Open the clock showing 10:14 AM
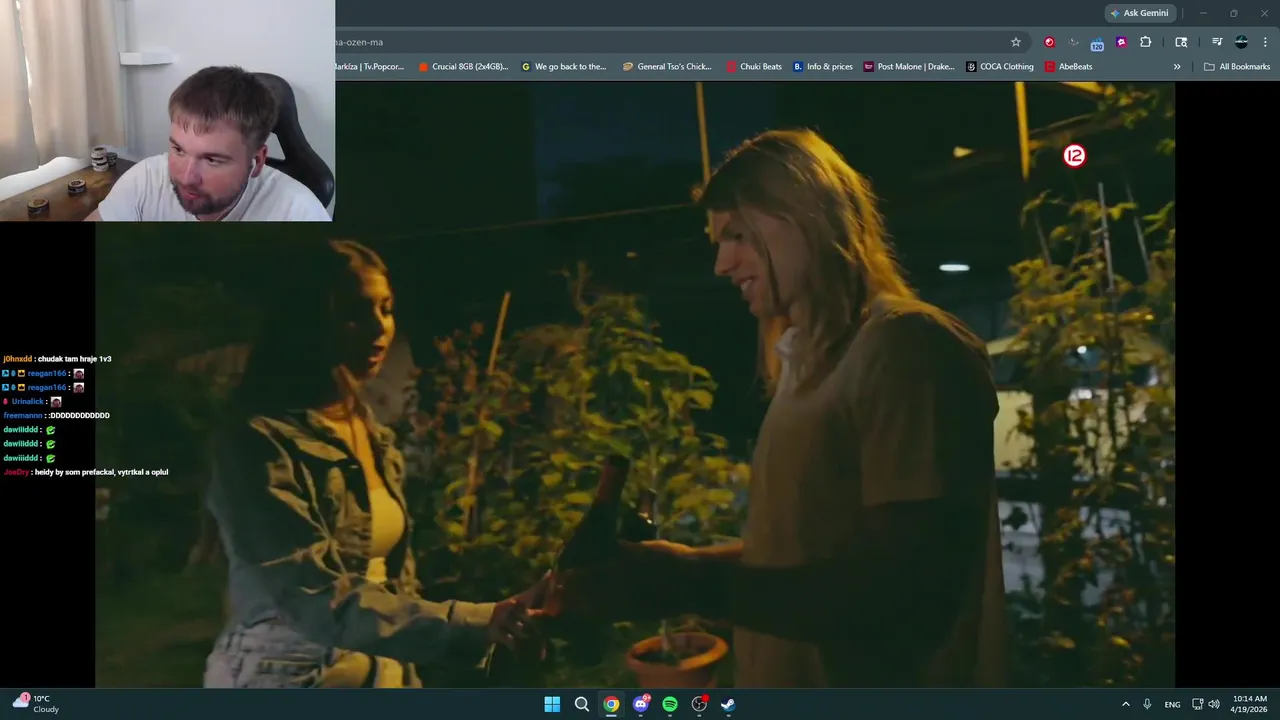 coord(1250,704)
